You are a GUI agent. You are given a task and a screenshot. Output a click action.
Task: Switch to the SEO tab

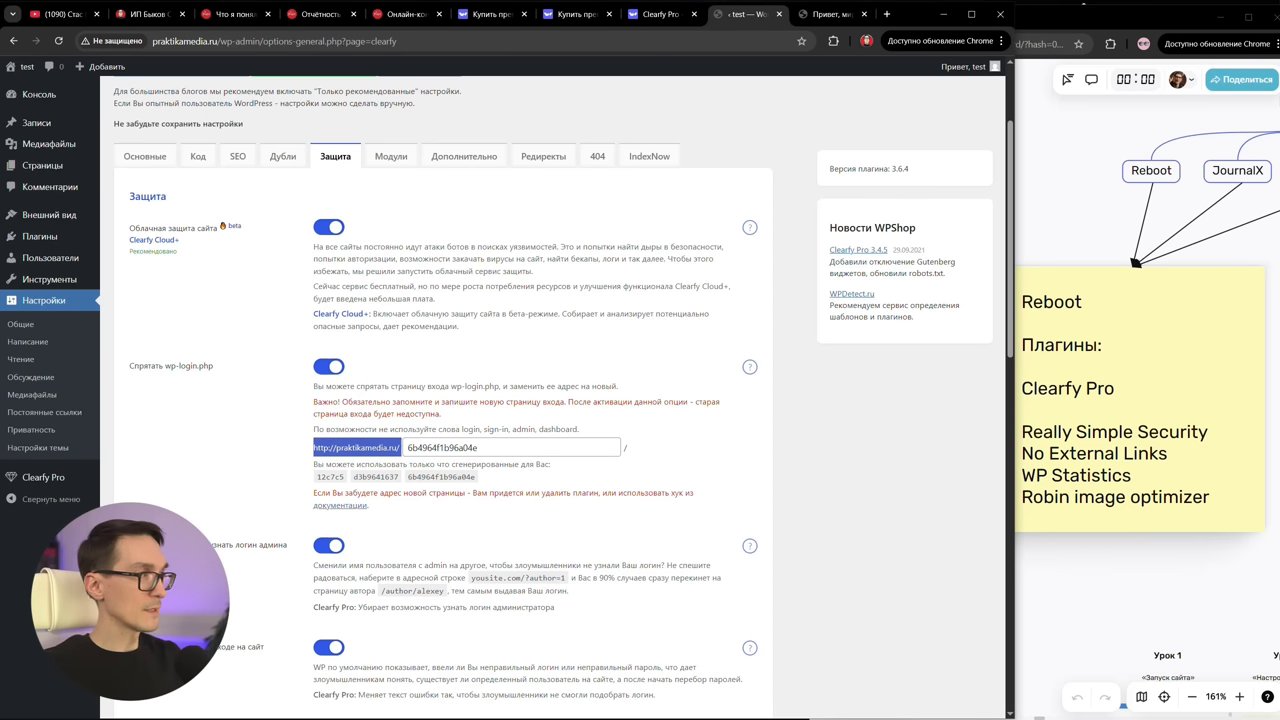(238, 156)
